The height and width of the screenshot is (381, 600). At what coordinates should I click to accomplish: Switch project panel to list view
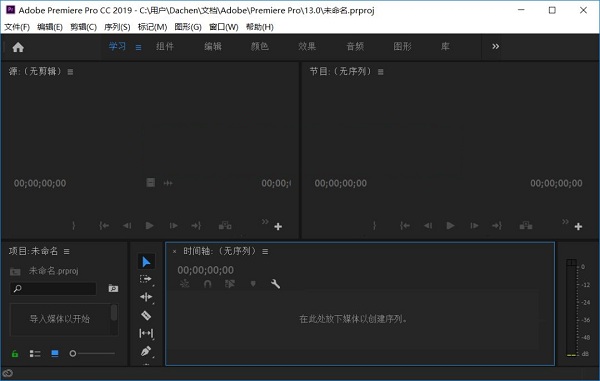(35, 353)
